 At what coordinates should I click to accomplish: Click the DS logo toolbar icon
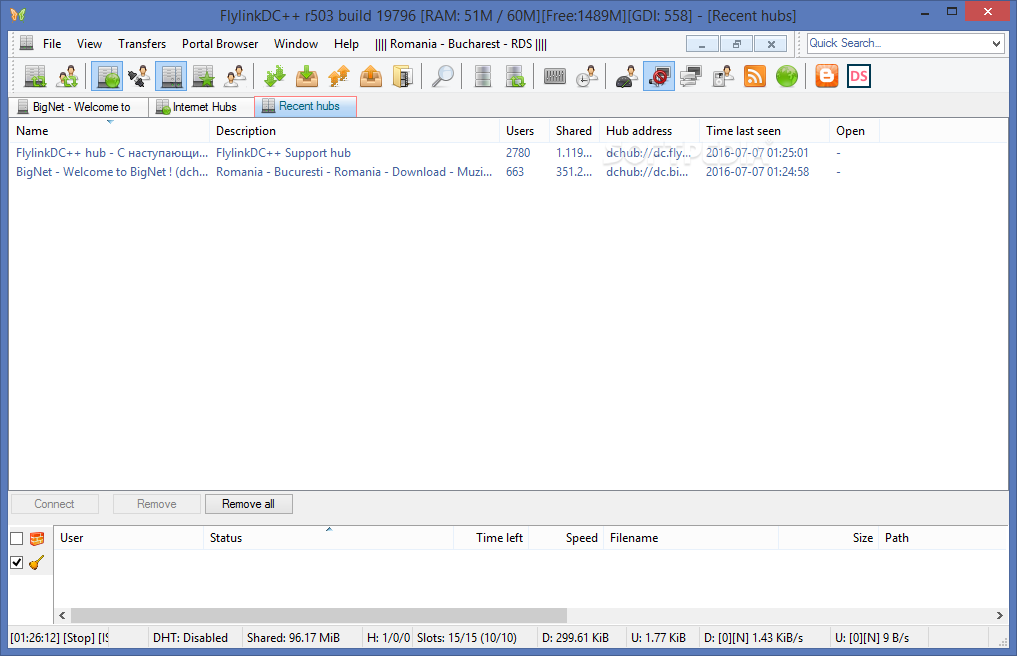(859, 77)
